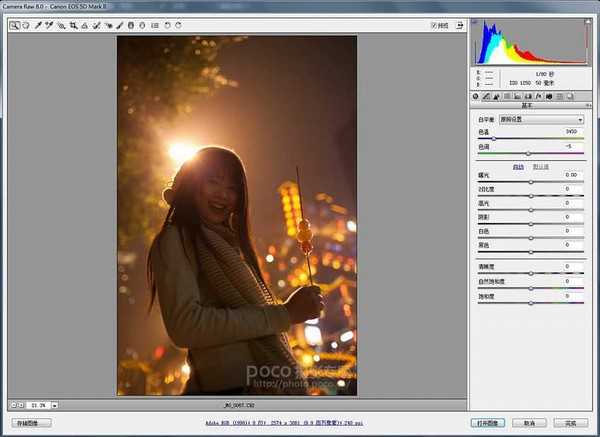Select the Crop tool
This screenshot has width=600, height=437.
click(x=73, y=25)
